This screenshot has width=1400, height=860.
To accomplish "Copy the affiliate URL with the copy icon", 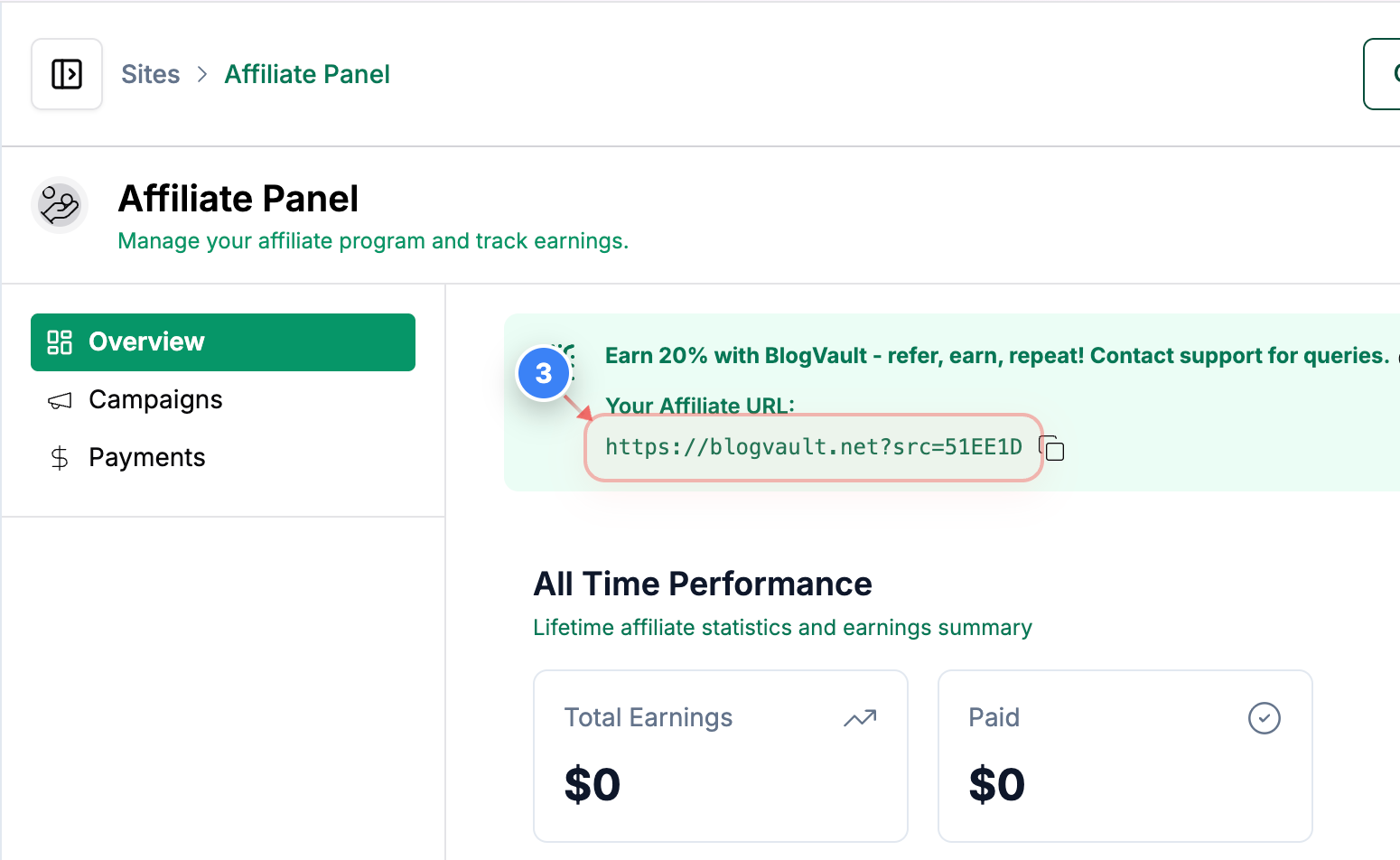I will (1052, 448).
